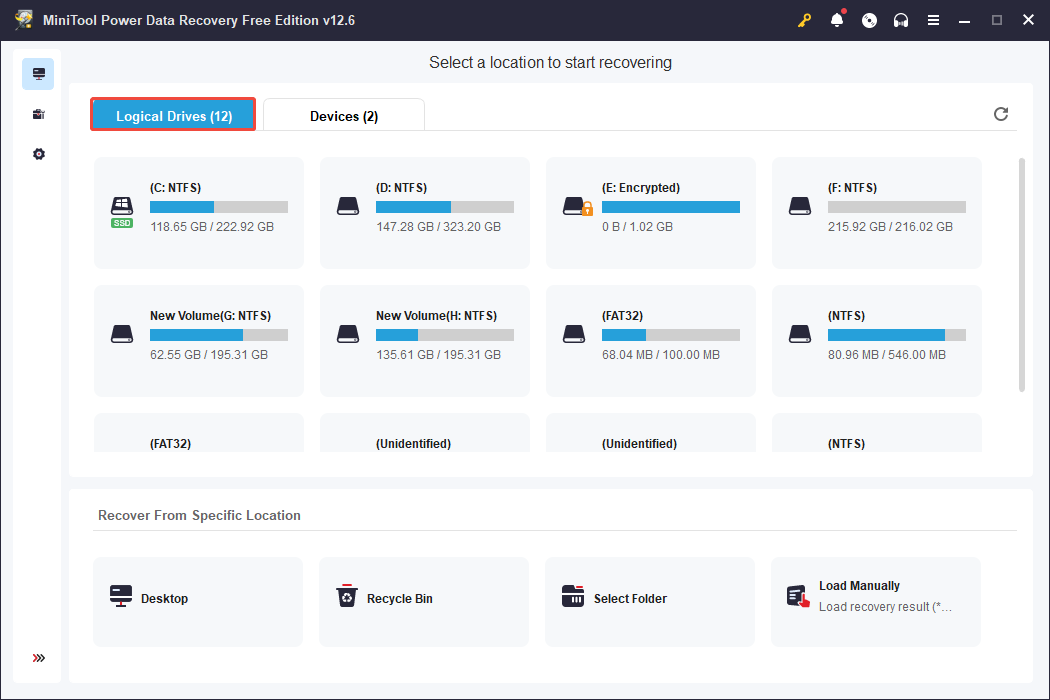
Task: Open the bootable media disc icon
Action: (x=869, y=19)
